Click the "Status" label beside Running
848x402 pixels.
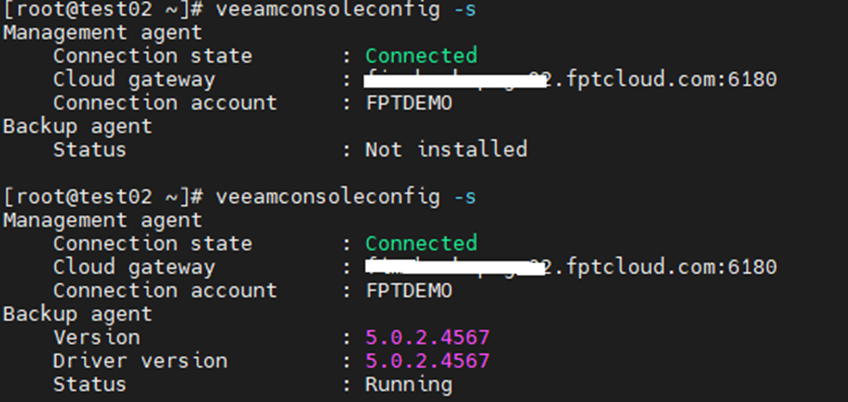90,384
